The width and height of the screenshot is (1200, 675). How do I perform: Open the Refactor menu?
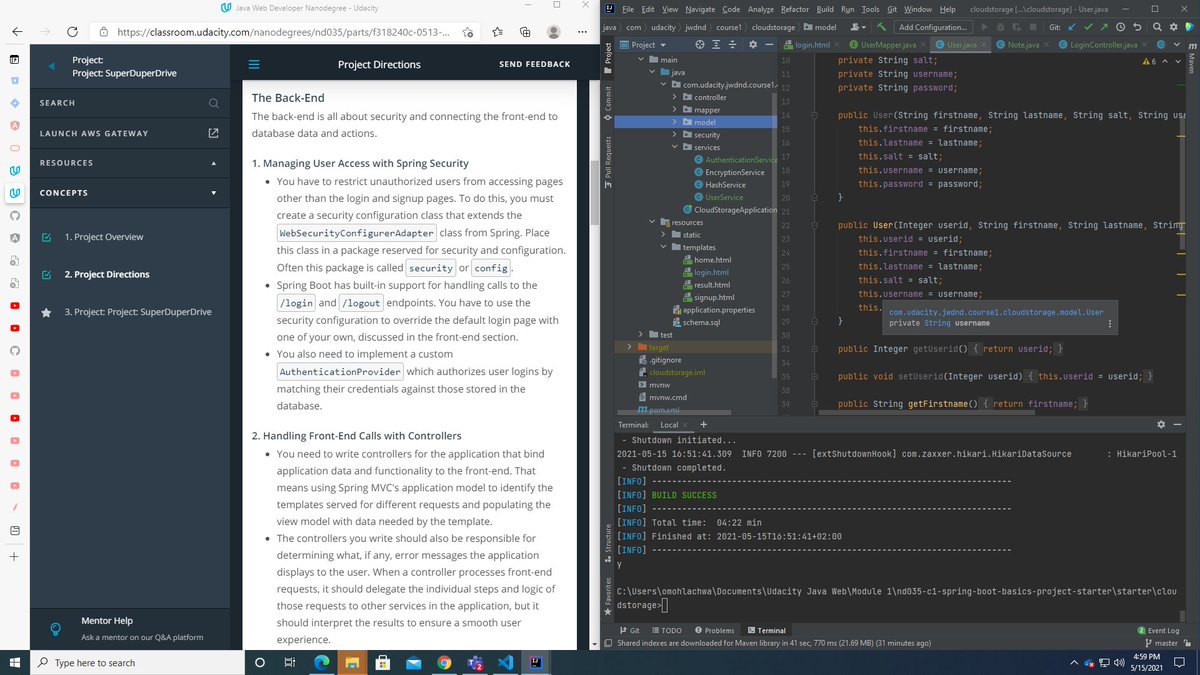(x=794, y=9)
